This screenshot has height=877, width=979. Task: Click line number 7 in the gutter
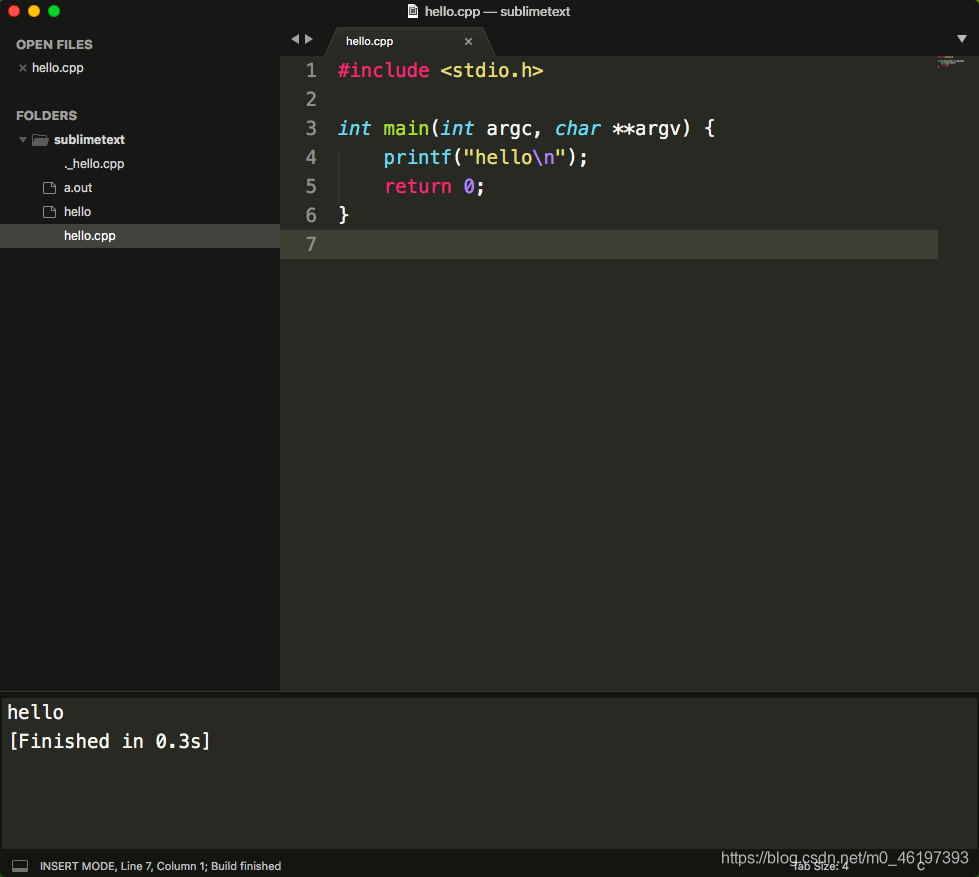(x=311, y=245)
